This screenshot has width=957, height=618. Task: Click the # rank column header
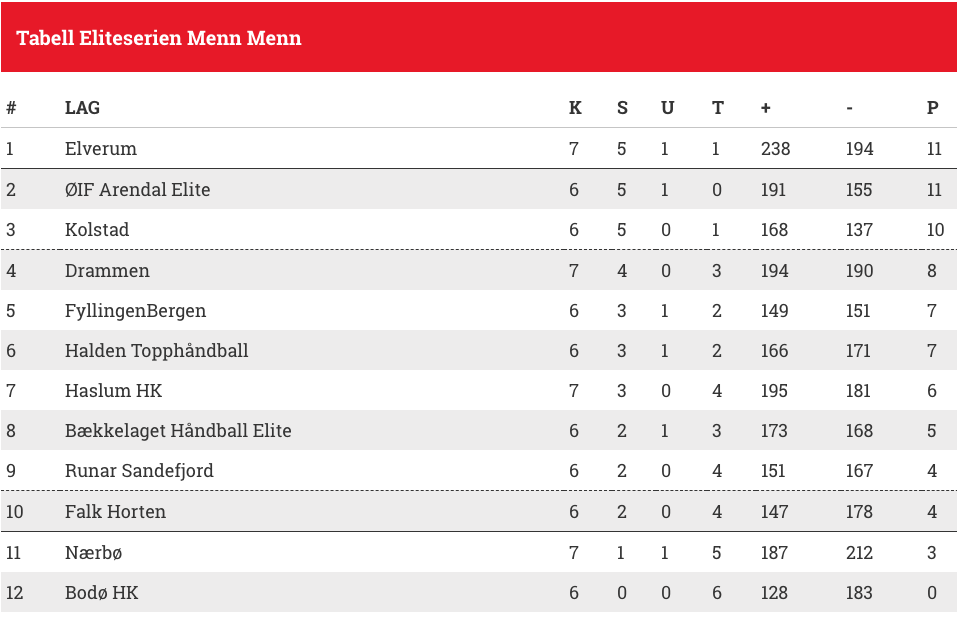(11, 108)
